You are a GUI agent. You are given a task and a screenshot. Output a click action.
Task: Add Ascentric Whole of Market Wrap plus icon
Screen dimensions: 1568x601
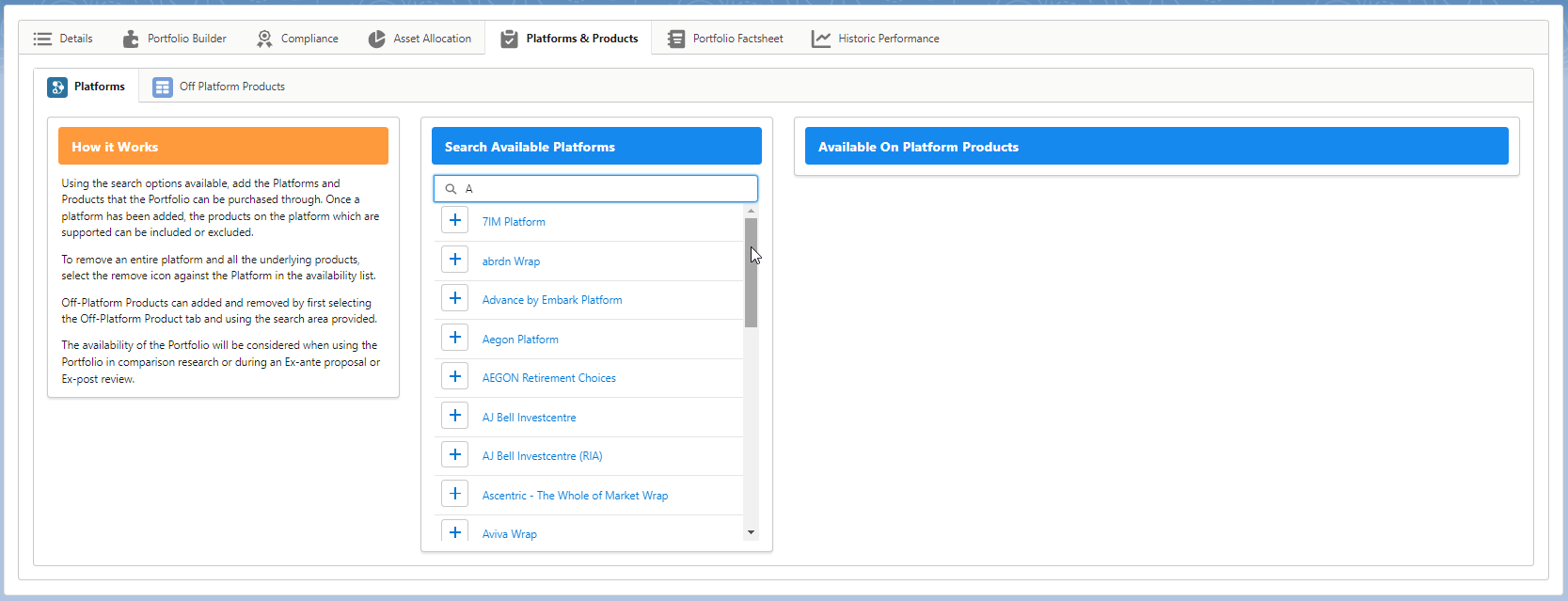tap(455, 494)
